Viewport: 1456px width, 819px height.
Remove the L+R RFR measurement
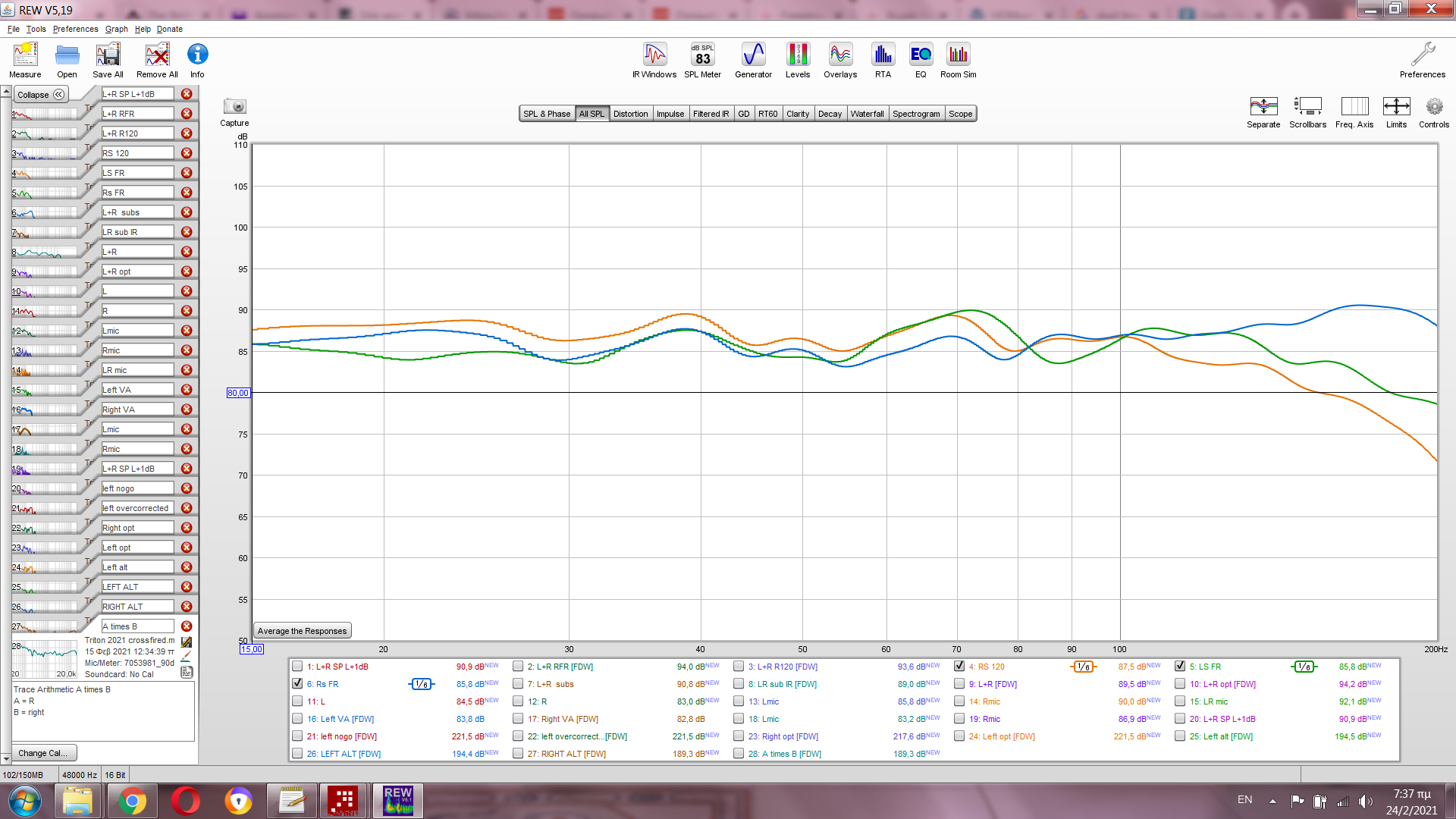(187, 114)
